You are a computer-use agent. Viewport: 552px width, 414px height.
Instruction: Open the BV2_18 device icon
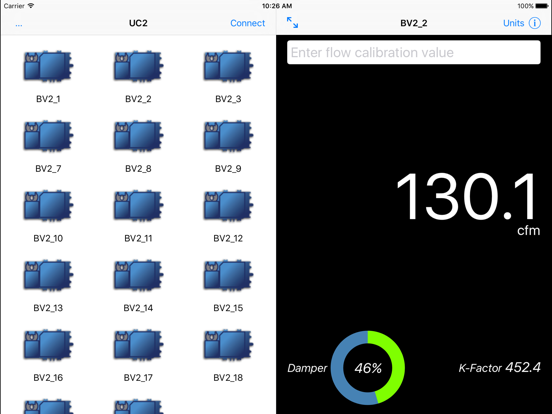(x=228, y=345)
